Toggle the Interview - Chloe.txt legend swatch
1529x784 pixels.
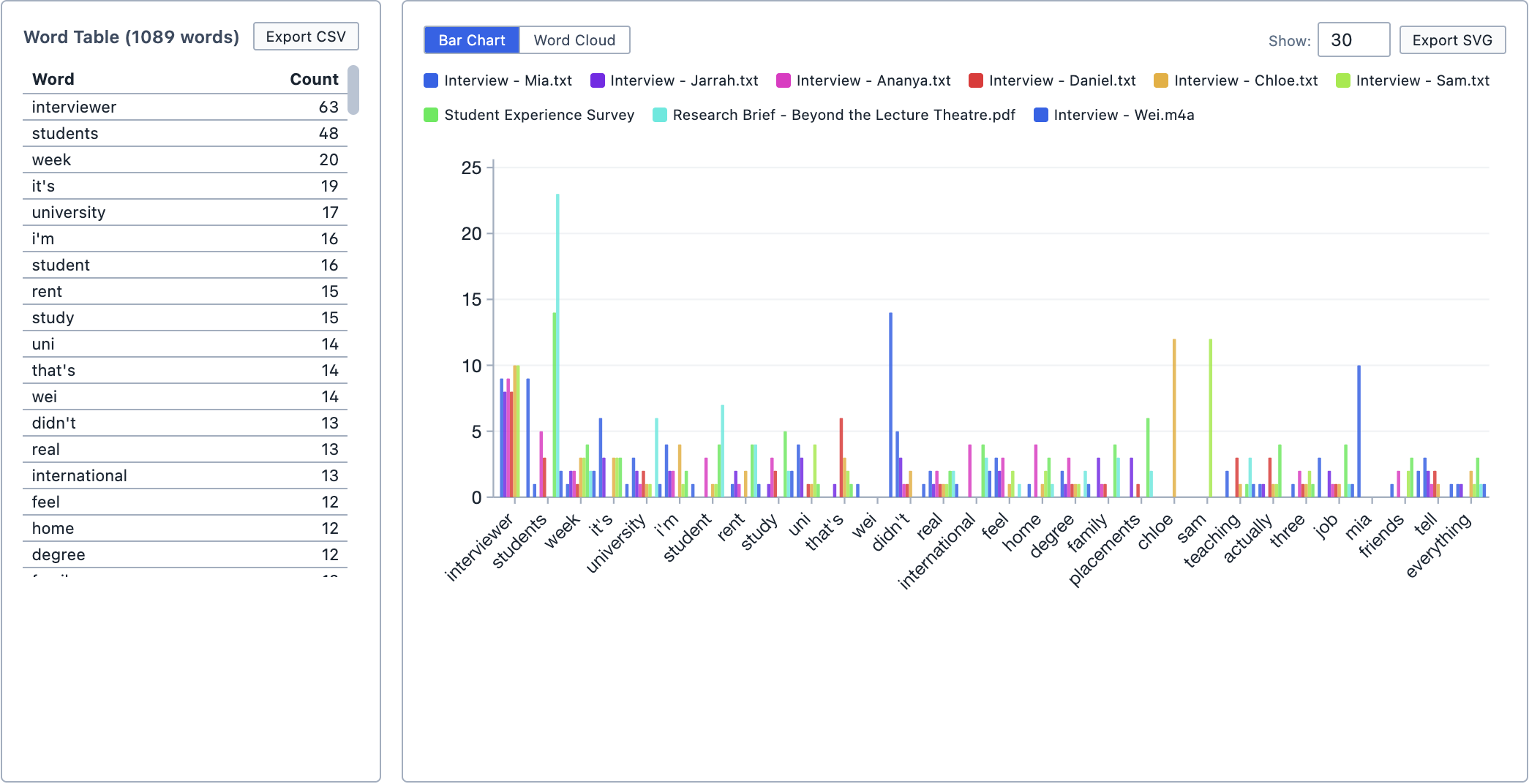[x=1161, y=80]
